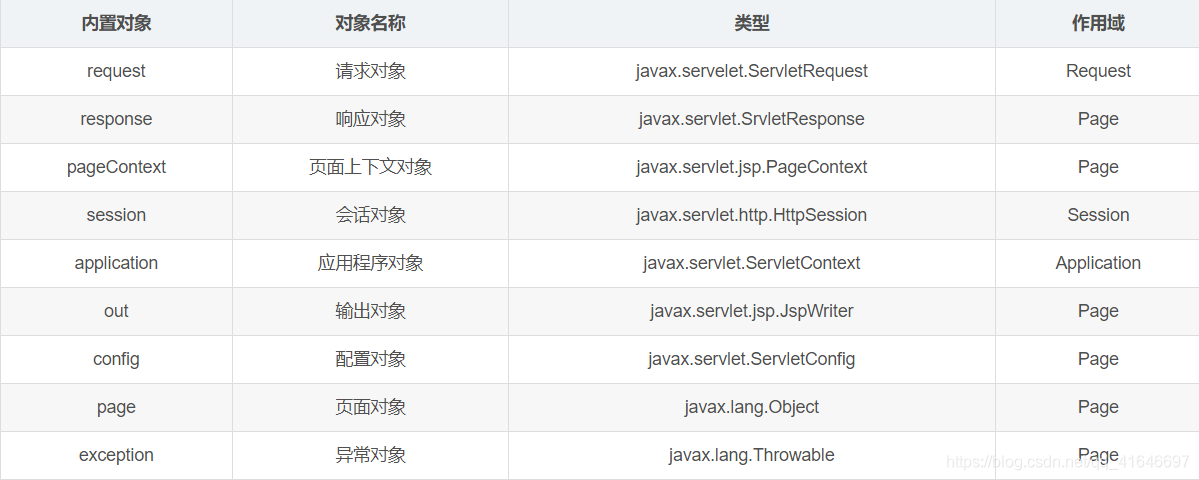Click the 对象名称 column header
This screenshot has width=1199, height=480.
[x=370, y=24]
